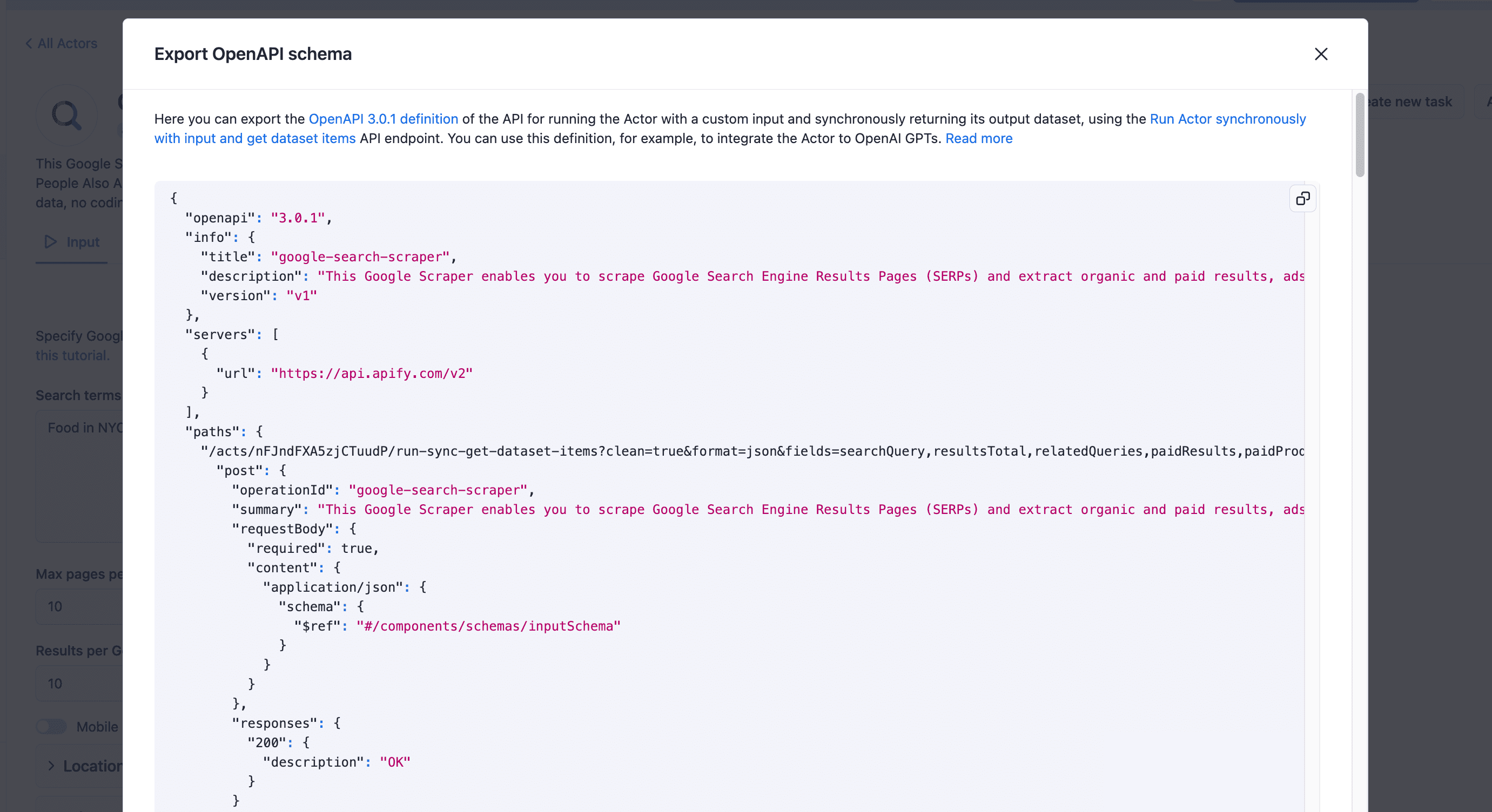Expand the Location section
The height and width of the screenshot is (812, 1492).
(51, 765)
